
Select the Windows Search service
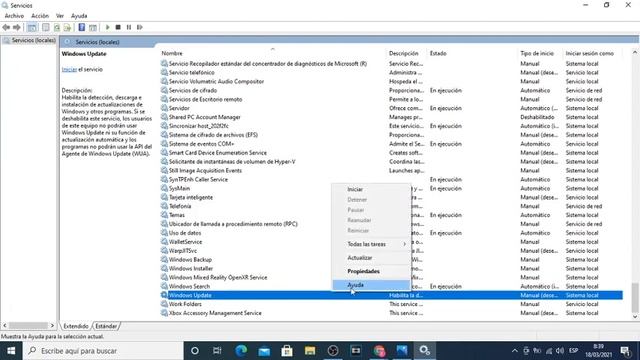coord(189,287)
